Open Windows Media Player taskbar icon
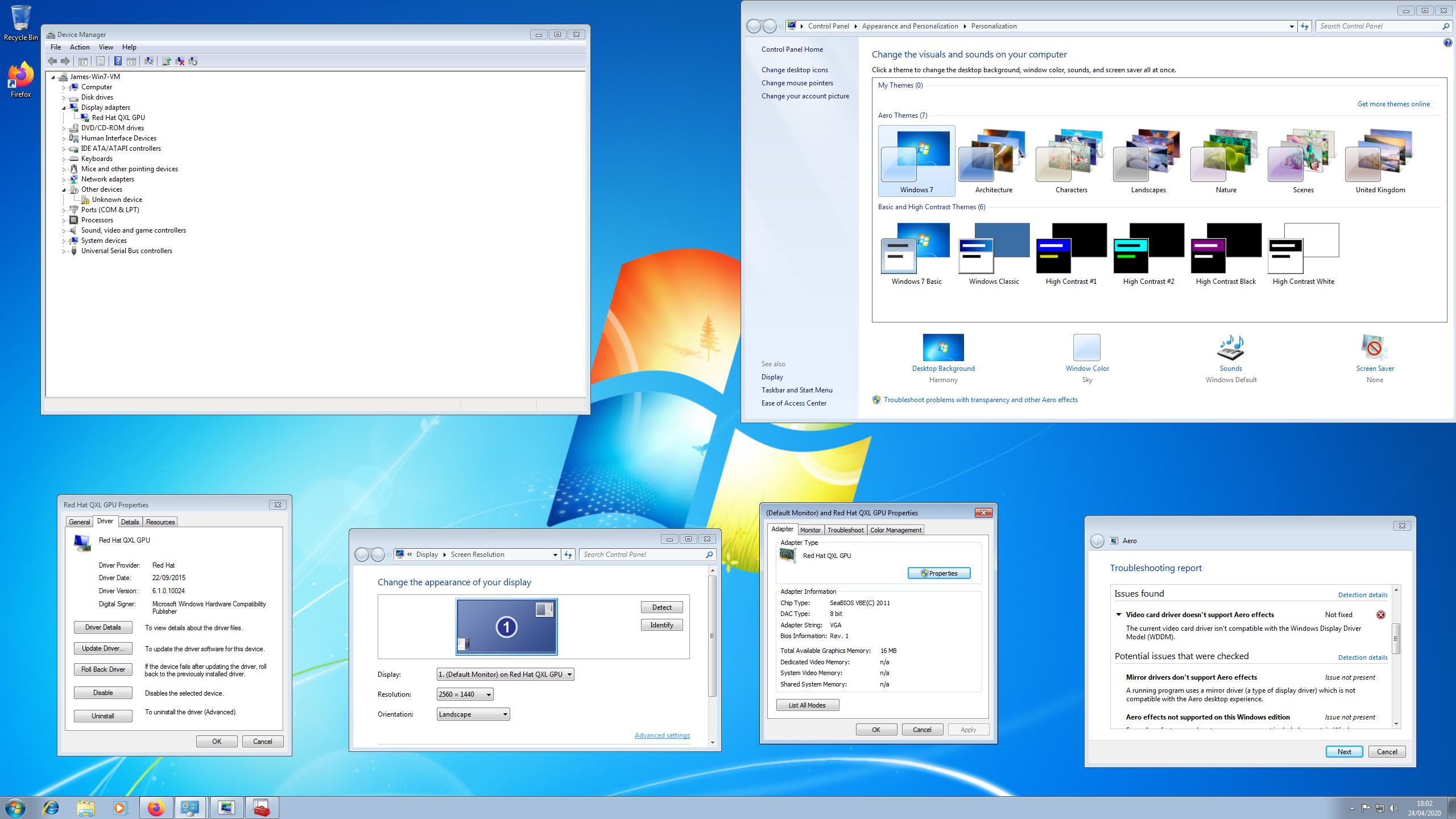This screenshot has width=1456, height=819. (120, 808)
